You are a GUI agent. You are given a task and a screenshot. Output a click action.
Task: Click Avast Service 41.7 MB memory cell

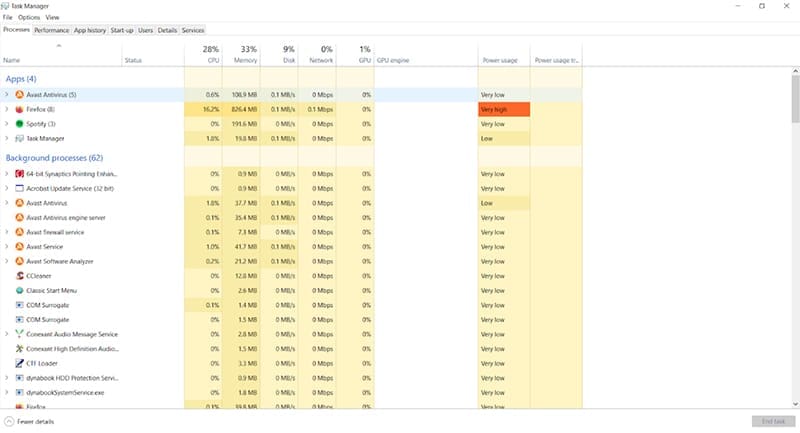(x=241, y=247)
